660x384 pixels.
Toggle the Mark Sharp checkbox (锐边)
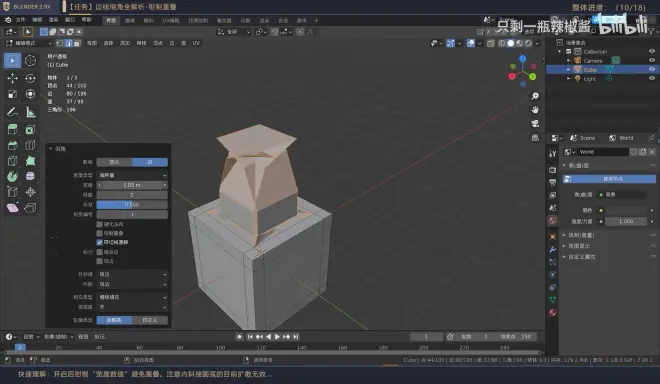tap(100, 261)
